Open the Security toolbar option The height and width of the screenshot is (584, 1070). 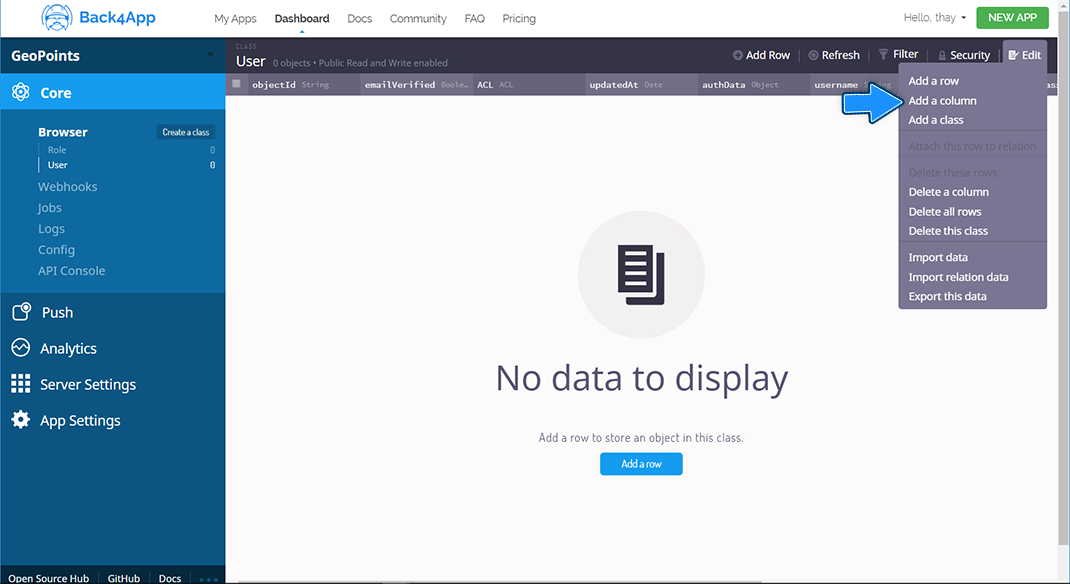[964, 56]
